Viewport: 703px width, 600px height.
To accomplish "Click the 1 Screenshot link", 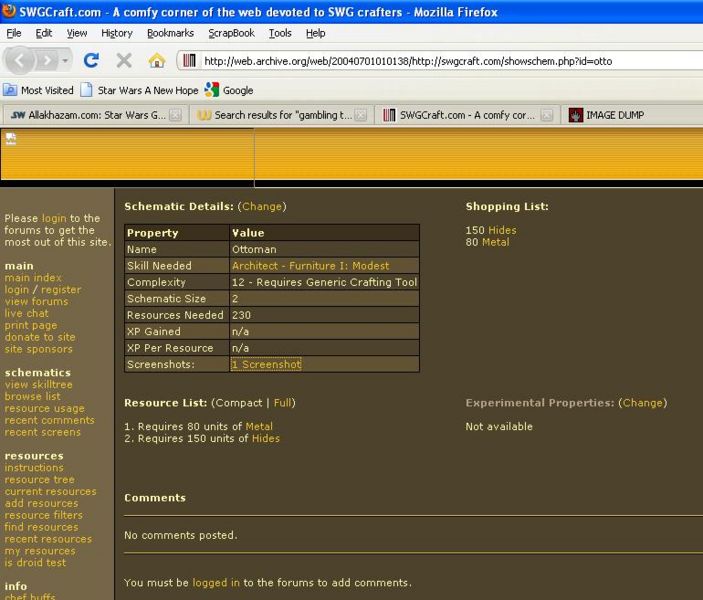I will (x=266, y=365).
